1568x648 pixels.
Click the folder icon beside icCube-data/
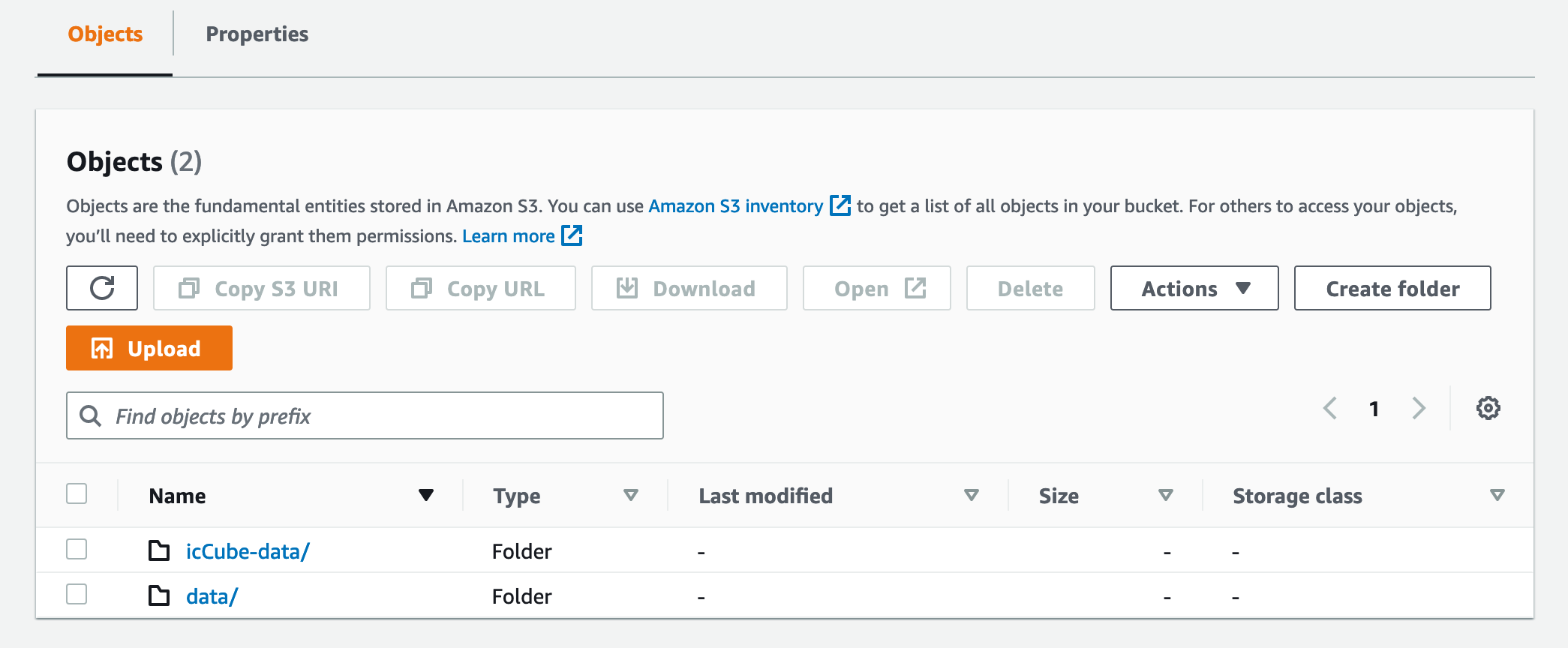click(x=159, y=551)
